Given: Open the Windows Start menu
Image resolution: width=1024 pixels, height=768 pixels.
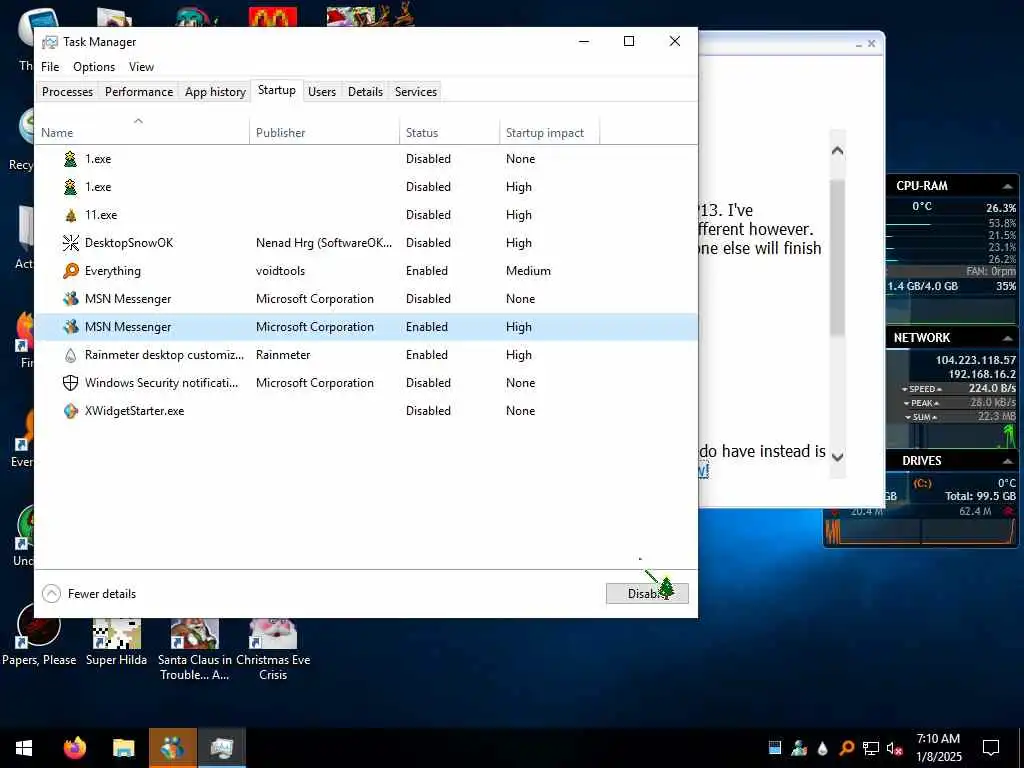Looking at the screenshot, I should (24, 748).
